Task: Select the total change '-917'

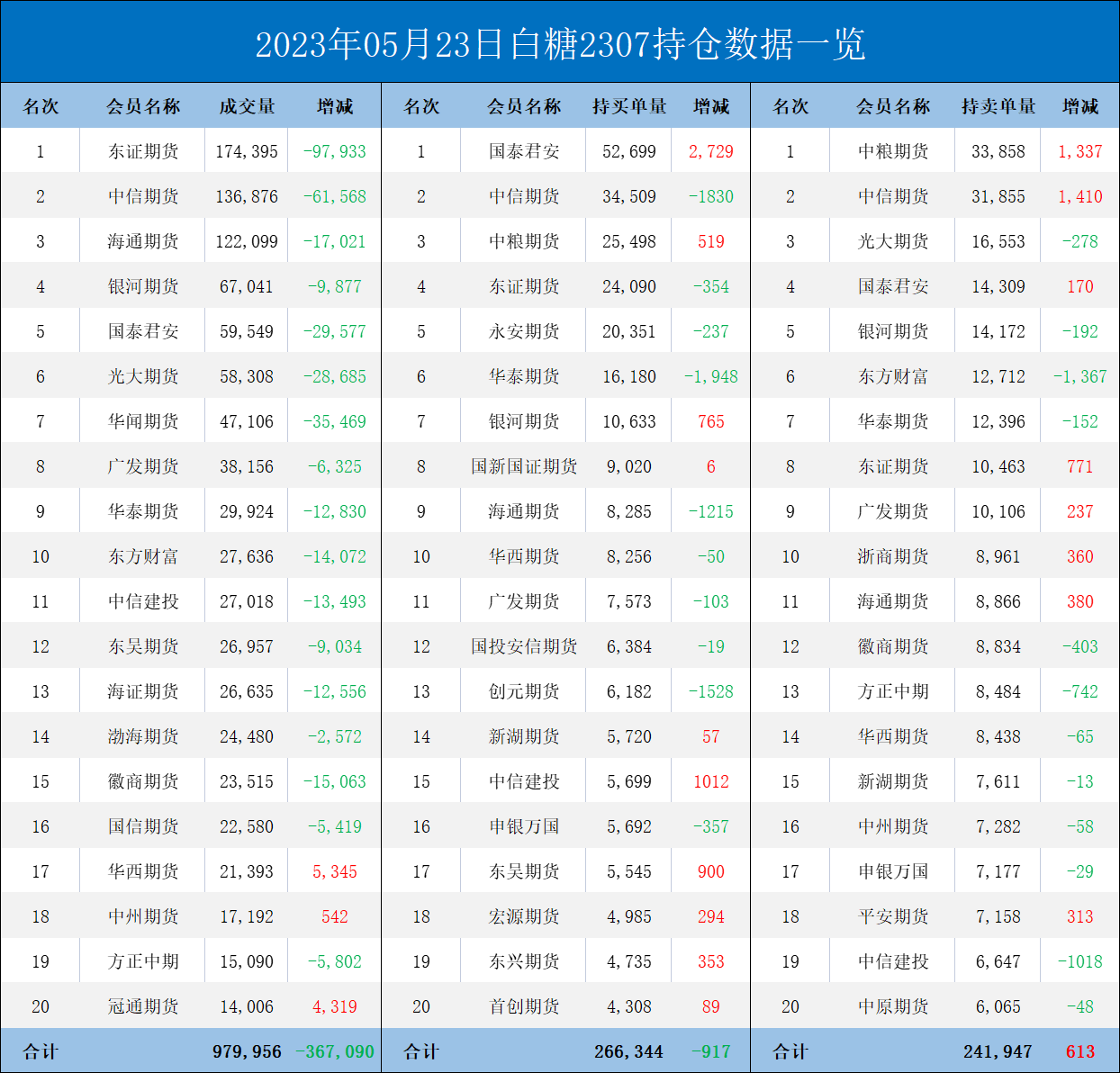Action: [x=711, y=1051]
